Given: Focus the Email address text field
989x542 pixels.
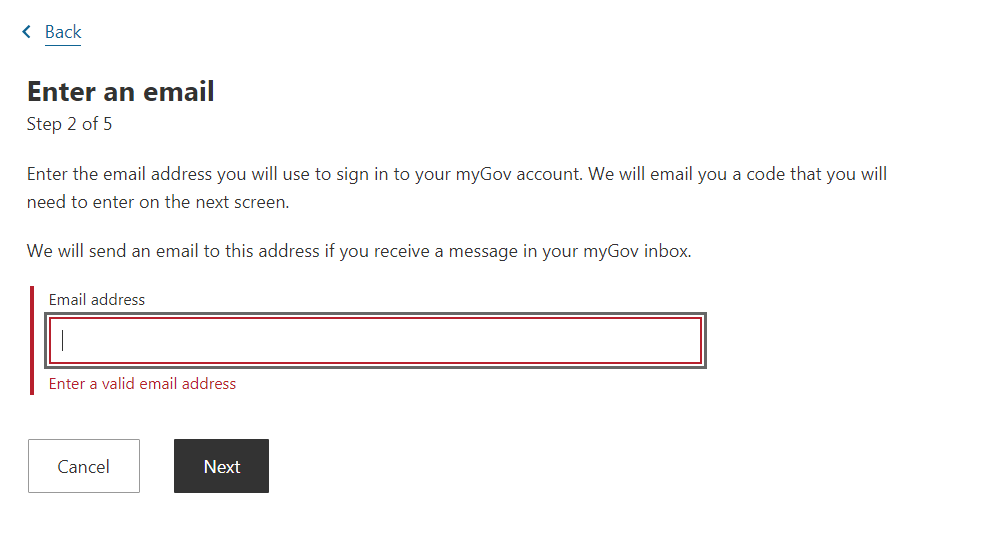Looking at the screenshot, I should click(x=375, y=341).
